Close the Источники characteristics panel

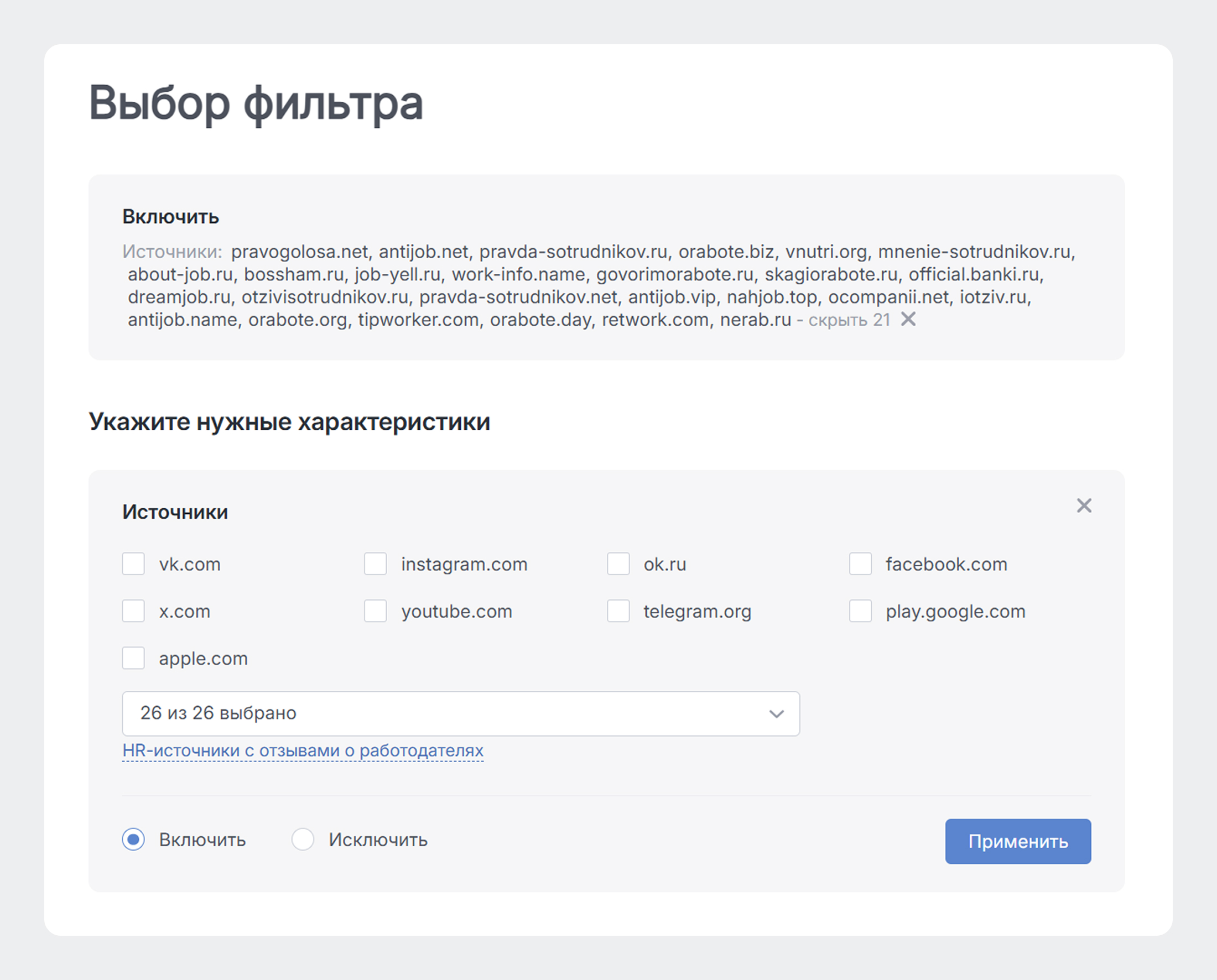(1084, 505)
